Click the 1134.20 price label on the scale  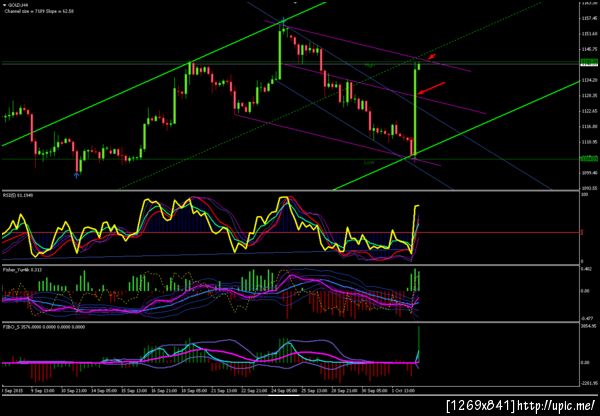pyautogui.click(x=589, y=80)
